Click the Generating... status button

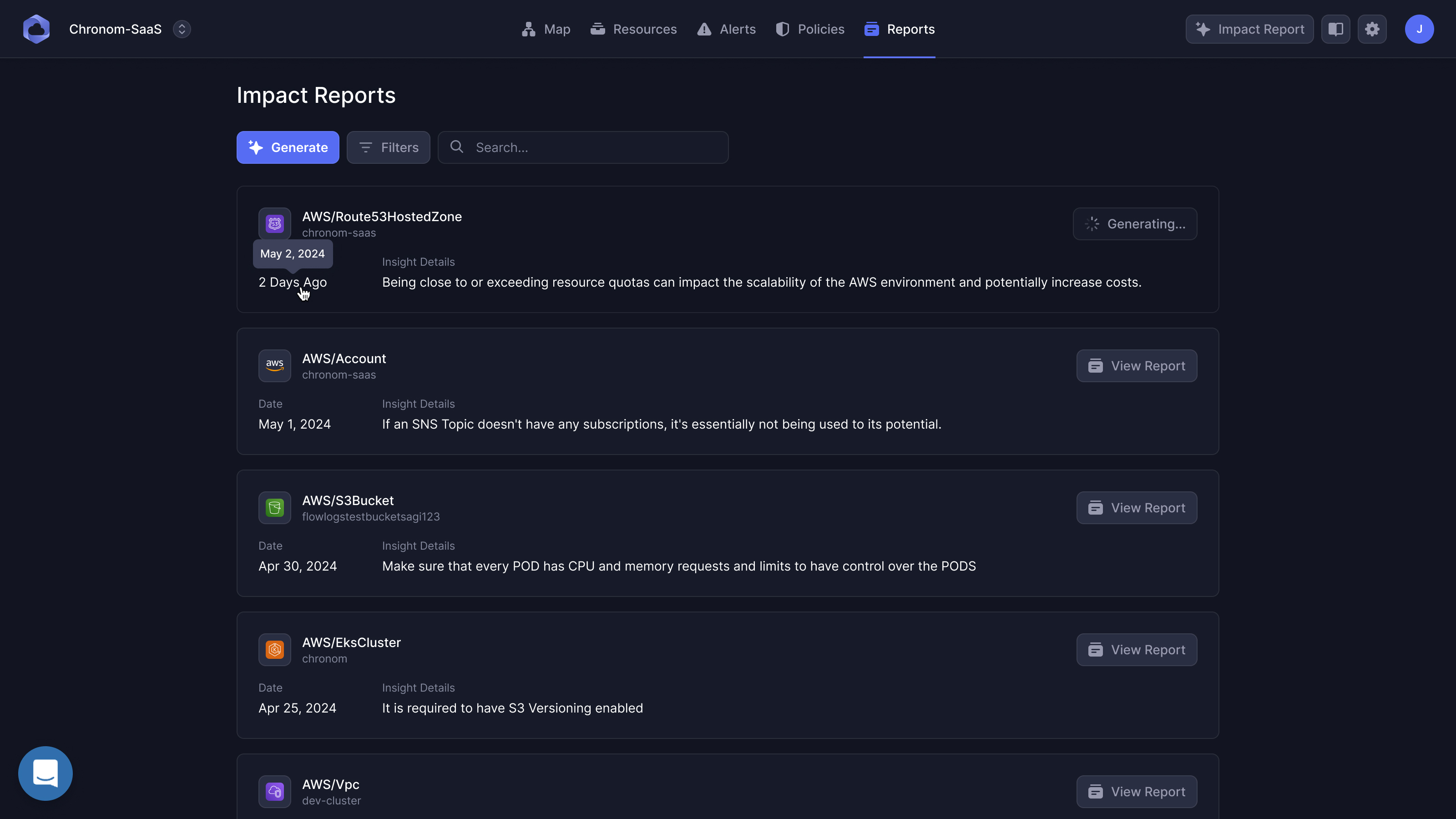tap(1135, 224)
